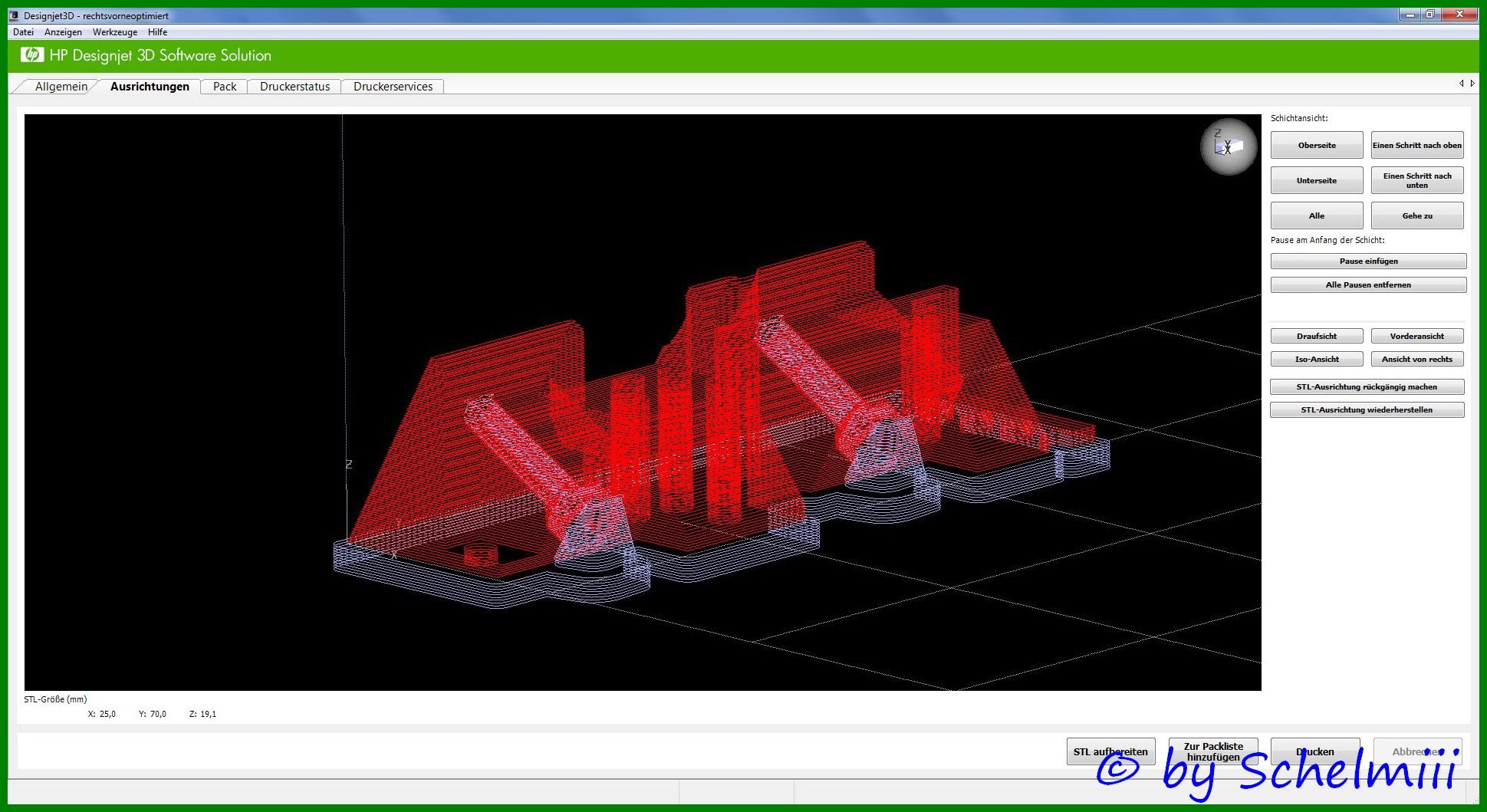The image size is (1487, 812).
Task: Click Einen Schritt nach unten
Action: point(1417,180)
